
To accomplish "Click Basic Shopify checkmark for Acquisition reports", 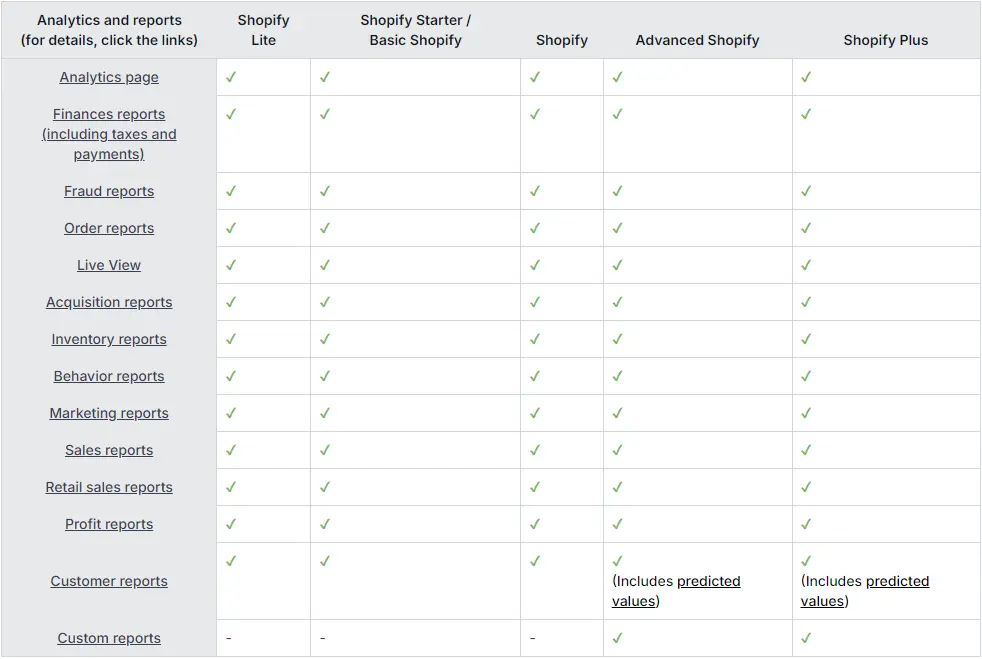I will pos(325,302).
